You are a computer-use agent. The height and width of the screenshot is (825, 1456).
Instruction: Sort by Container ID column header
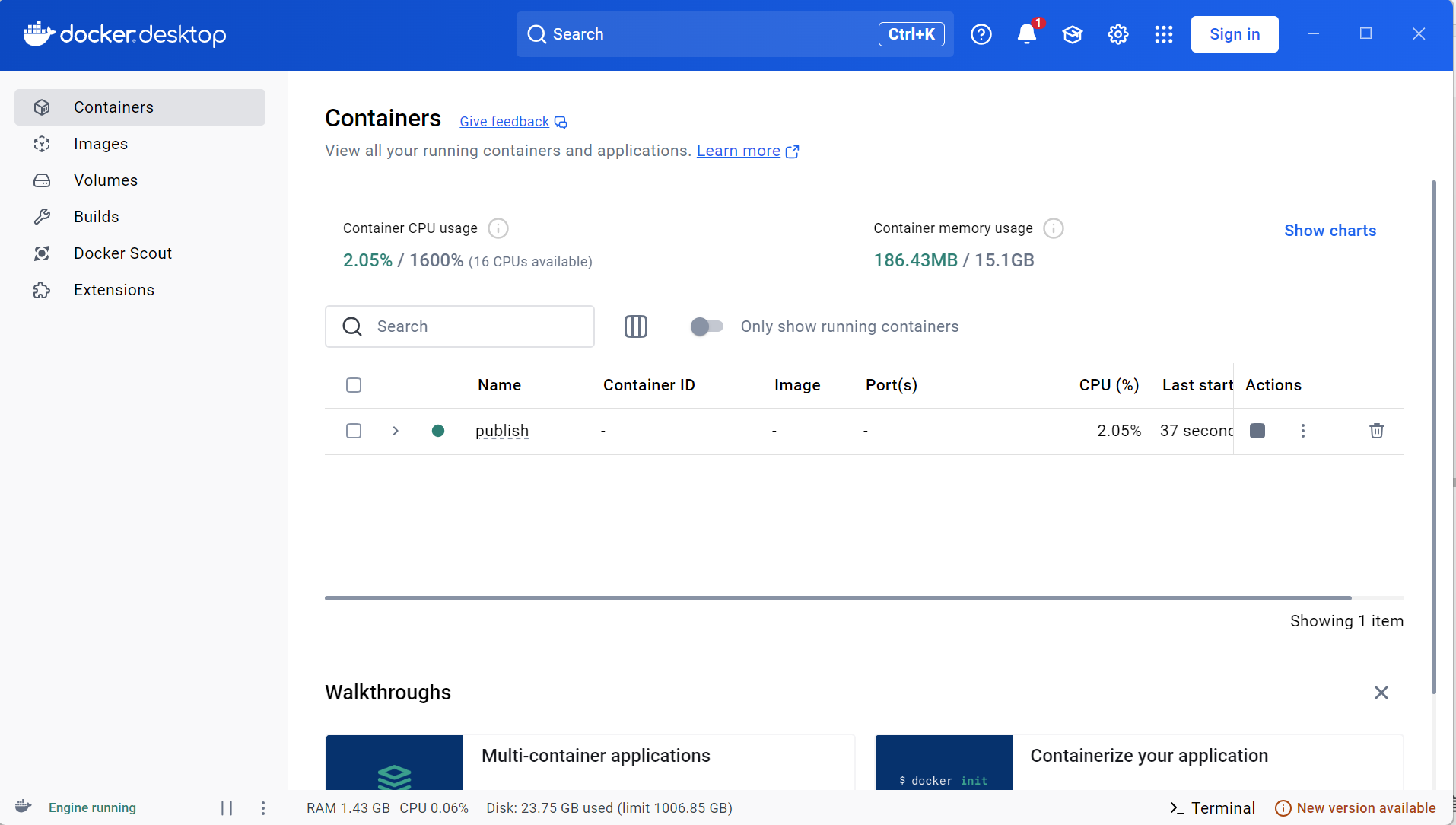[x=649, y=385]
